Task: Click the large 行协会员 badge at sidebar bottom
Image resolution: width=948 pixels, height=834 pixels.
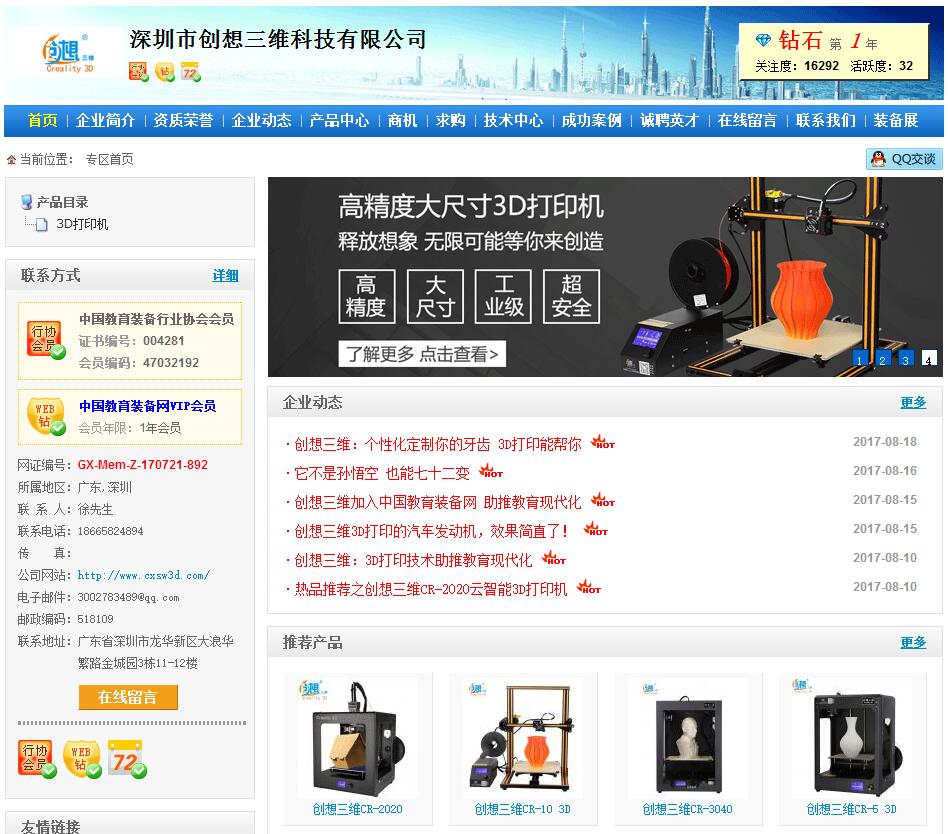Action: coord(37,759)
